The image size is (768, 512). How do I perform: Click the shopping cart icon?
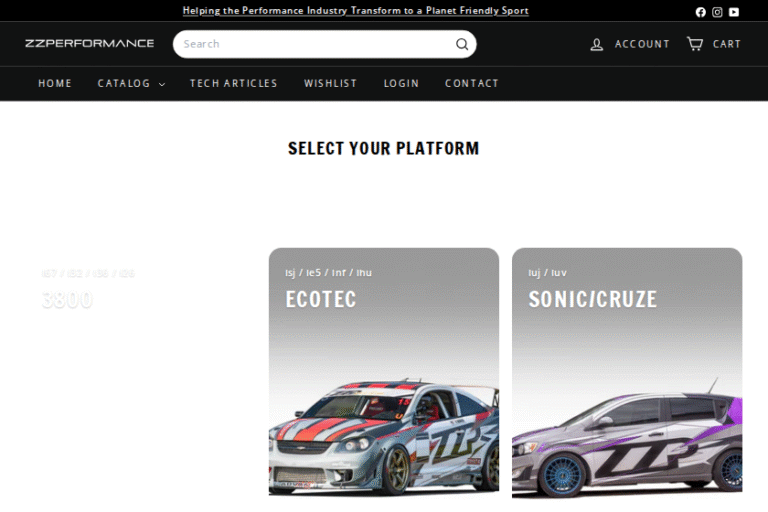click(x=694, y=44)
